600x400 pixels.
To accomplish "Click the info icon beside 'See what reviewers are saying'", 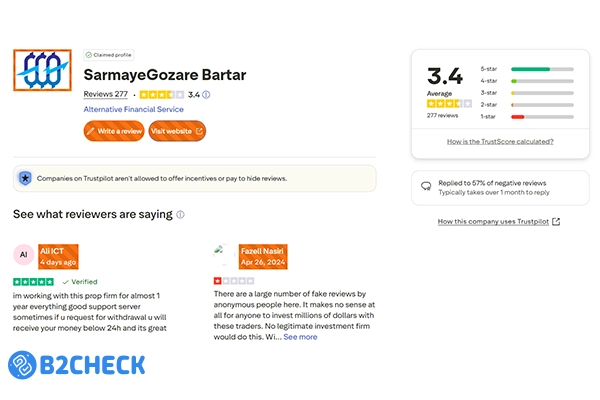I will click(181, 214).
